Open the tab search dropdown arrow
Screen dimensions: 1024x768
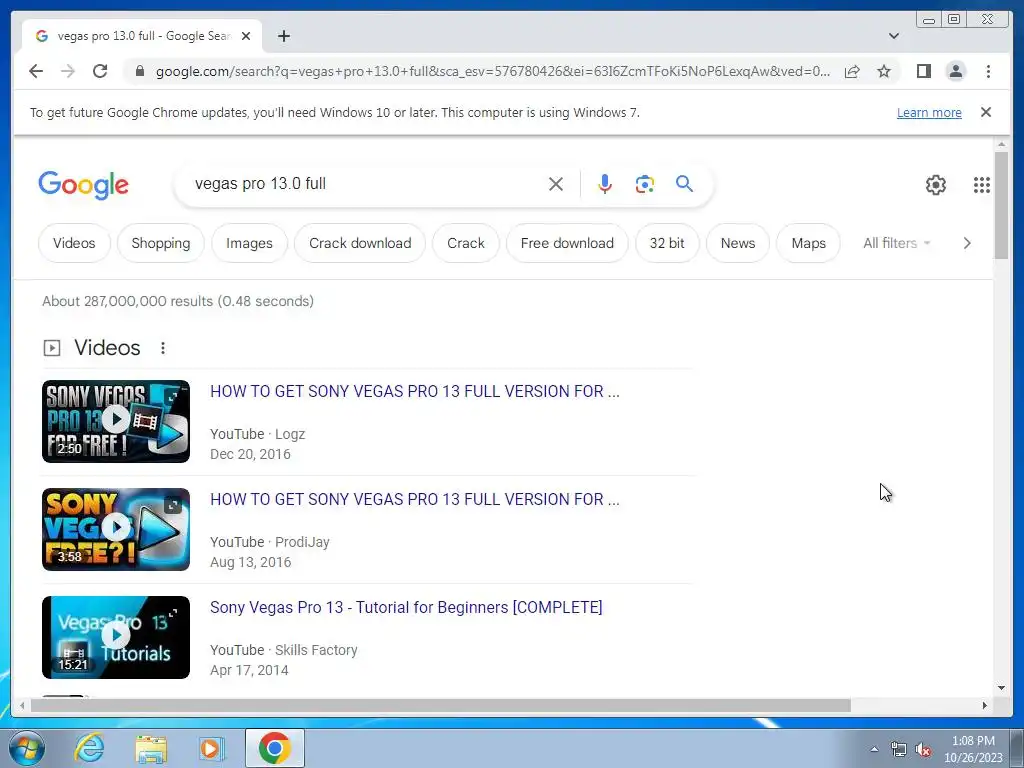(x=893, y=36)
